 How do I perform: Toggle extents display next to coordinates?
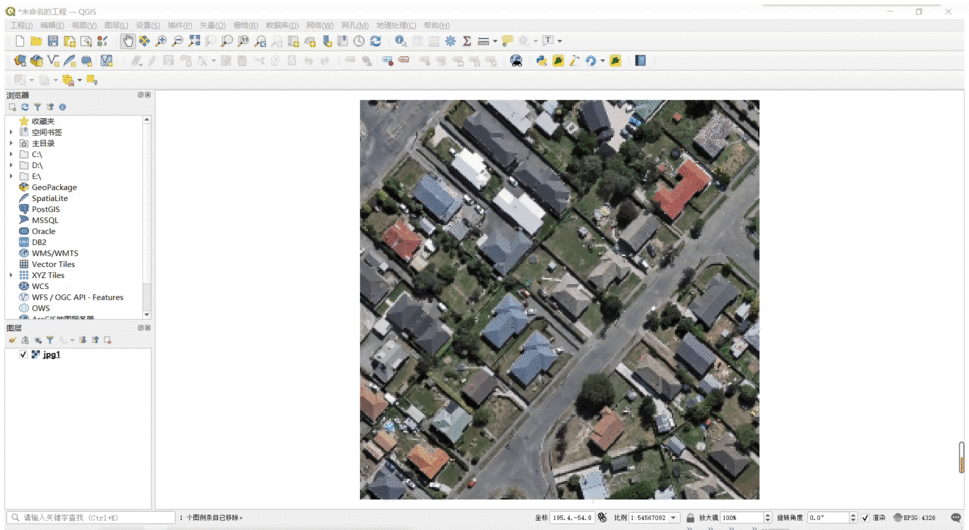click(x=603, y=518)
